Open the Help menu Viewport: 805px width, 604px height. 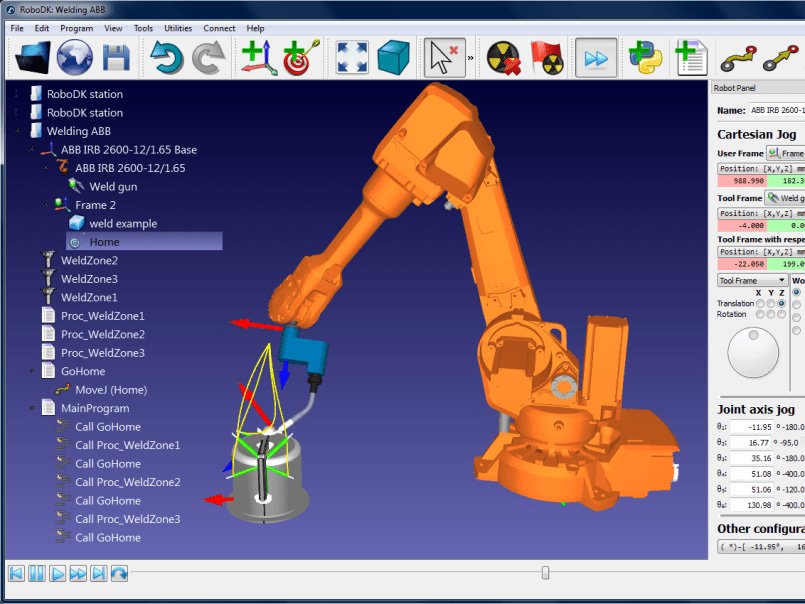[255, 28]
